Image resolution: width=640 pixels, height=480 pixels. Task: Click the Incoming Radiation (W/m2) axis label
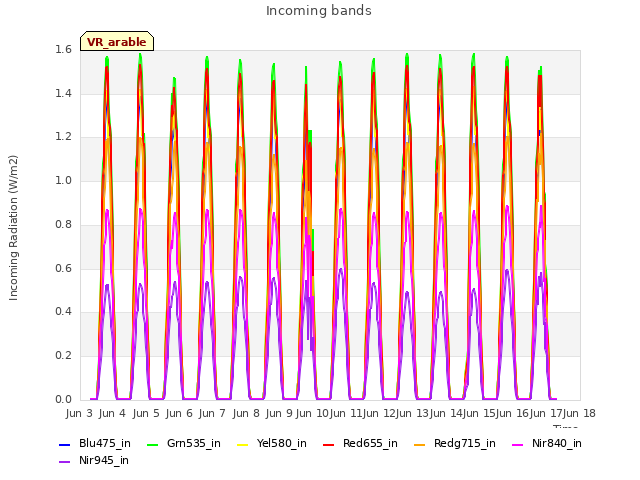[13, 228]
